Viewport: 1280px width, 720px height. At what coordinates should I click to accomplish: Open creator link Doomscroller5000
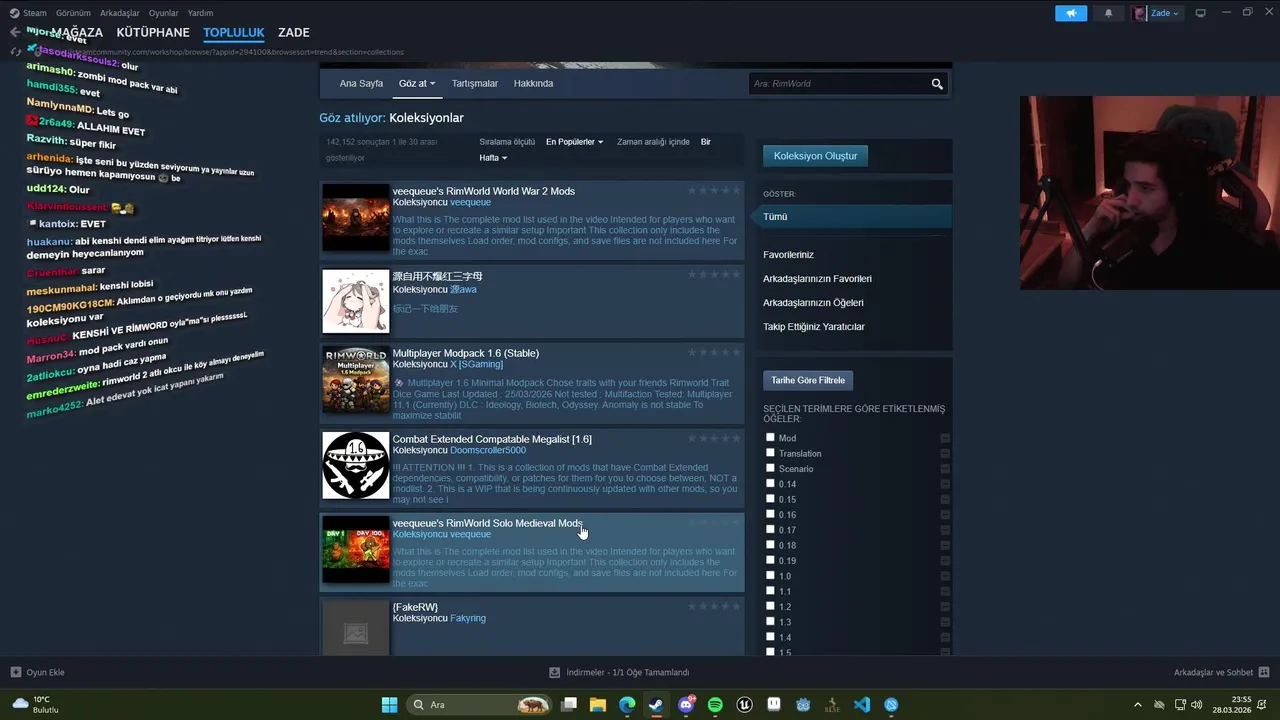click(x=487, y=450)
